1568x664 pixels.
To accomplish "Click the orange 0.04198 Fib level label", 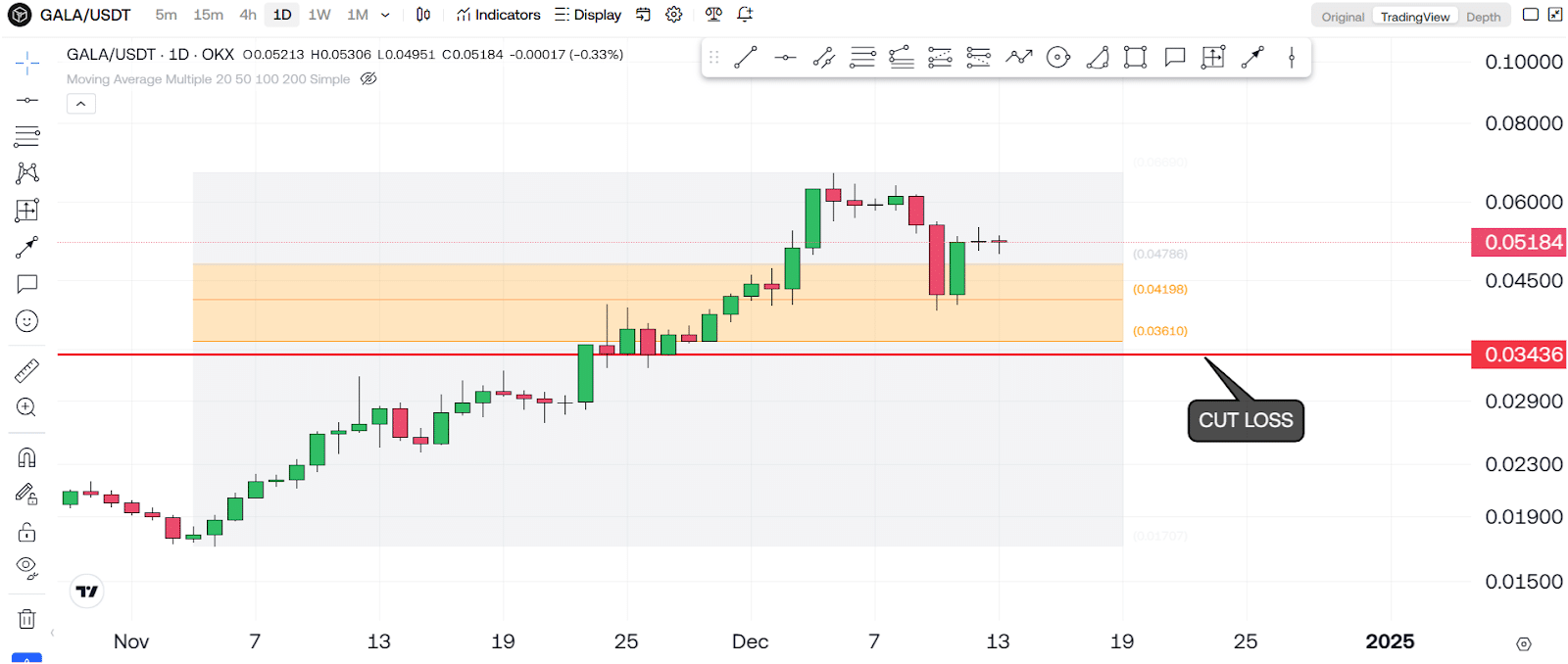I will 1160,290.
